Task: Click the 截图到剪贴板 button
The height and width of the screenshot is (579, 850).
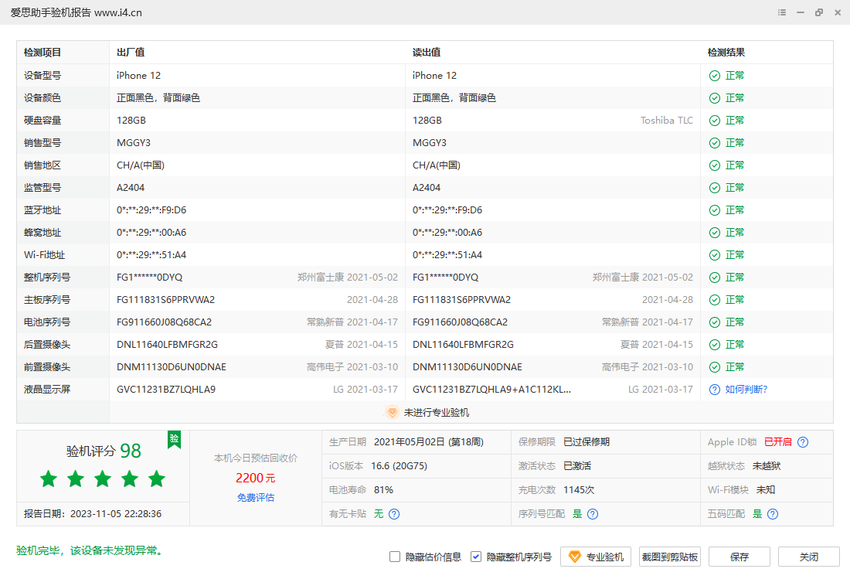Action: pos(669,557)
